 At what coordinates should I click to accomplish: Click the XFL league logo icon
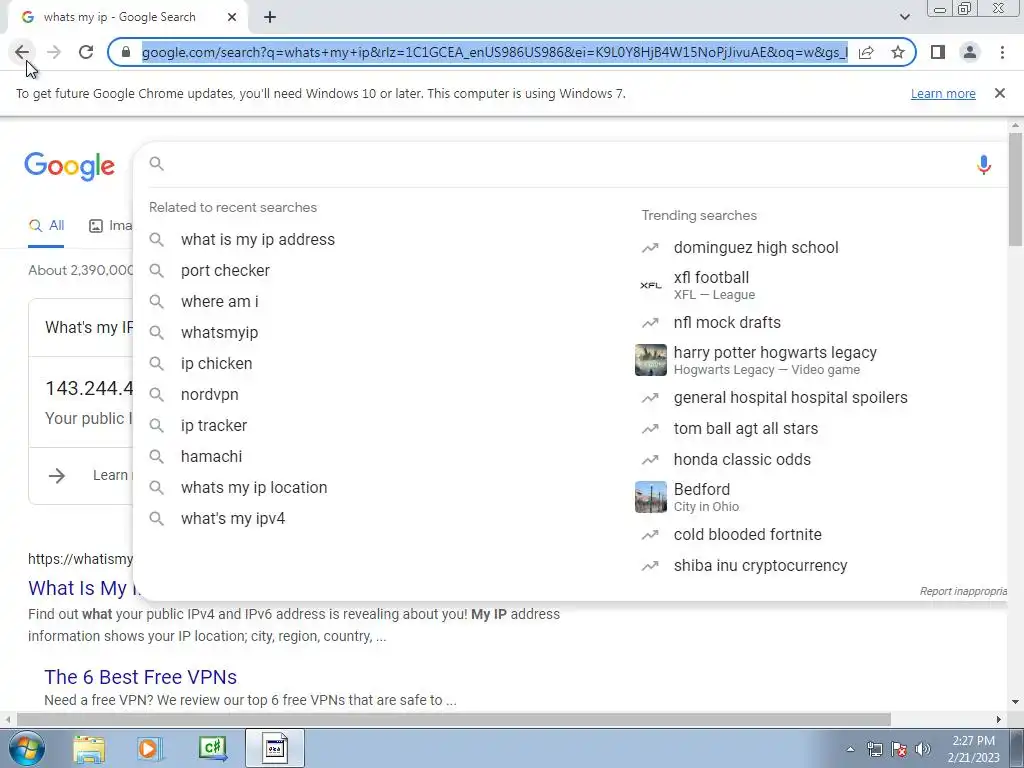pos(650,285)
